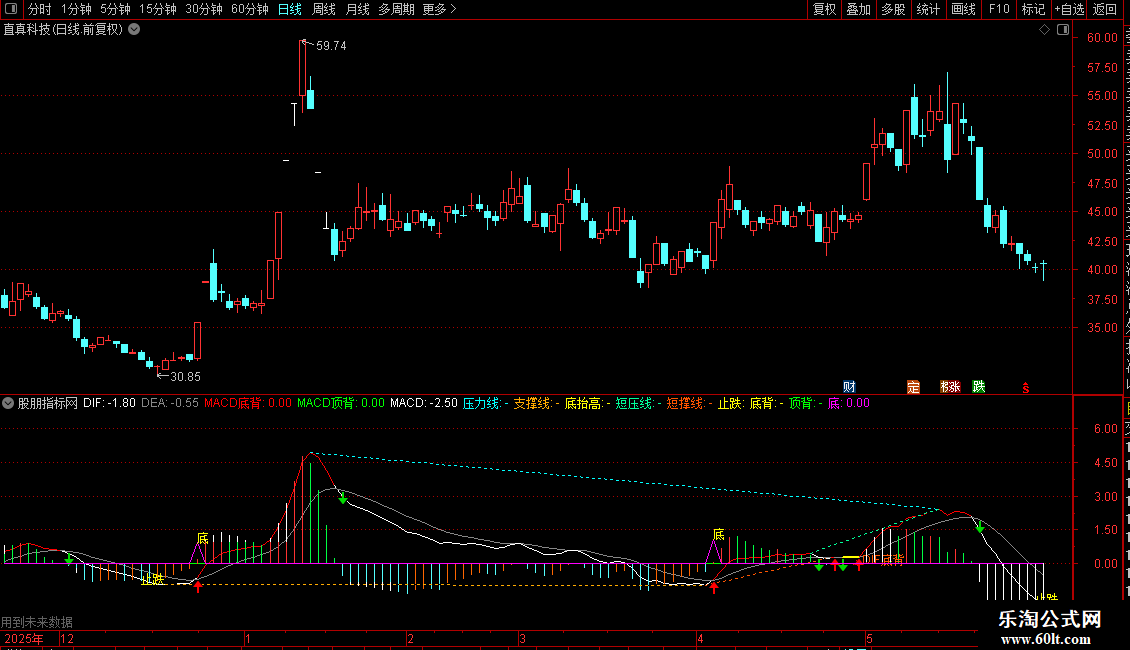Click the 底抬高 label
This screenshot has height=650, width=1130.
[x=587, y=403]
